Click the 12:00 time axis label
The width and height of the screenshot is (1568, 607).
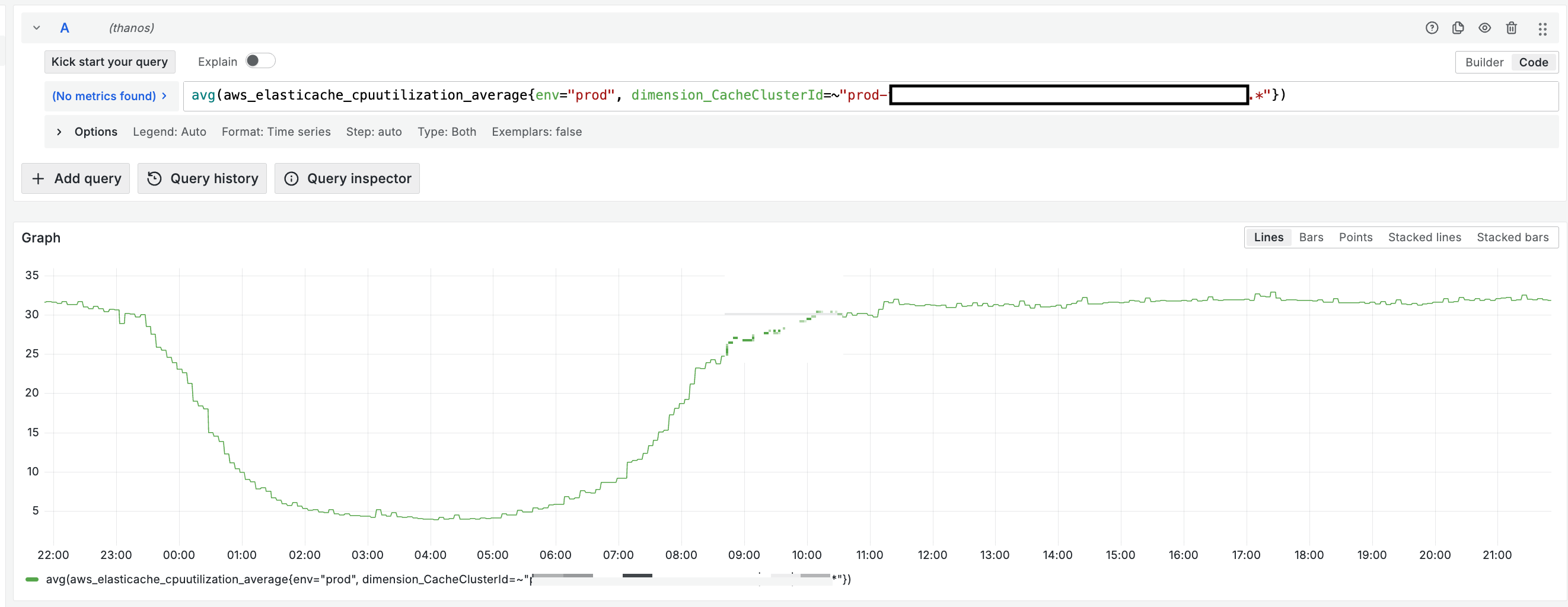click(x=932, y=555)
